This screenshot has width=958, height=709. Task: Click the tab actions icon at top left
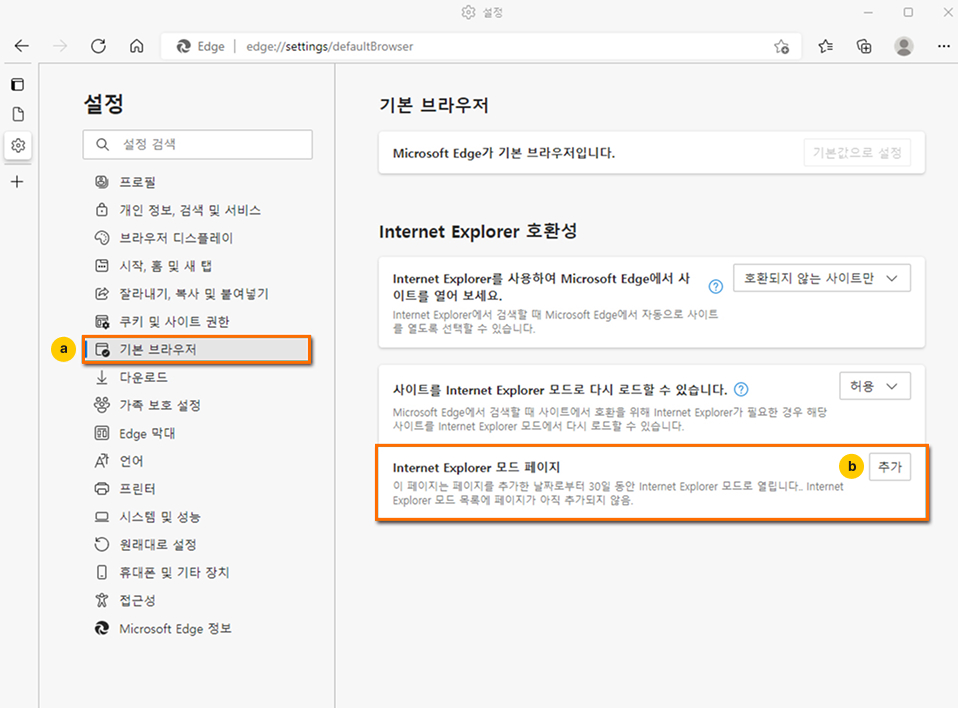click(17, 84)
